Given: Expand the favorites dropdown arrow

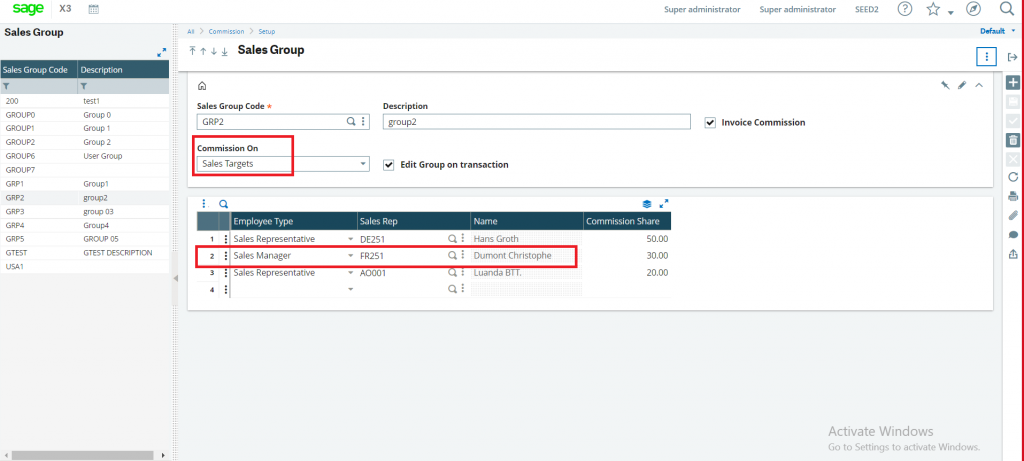Looking at the screenshot, I should pyautogui.click(x=951, y=12).
